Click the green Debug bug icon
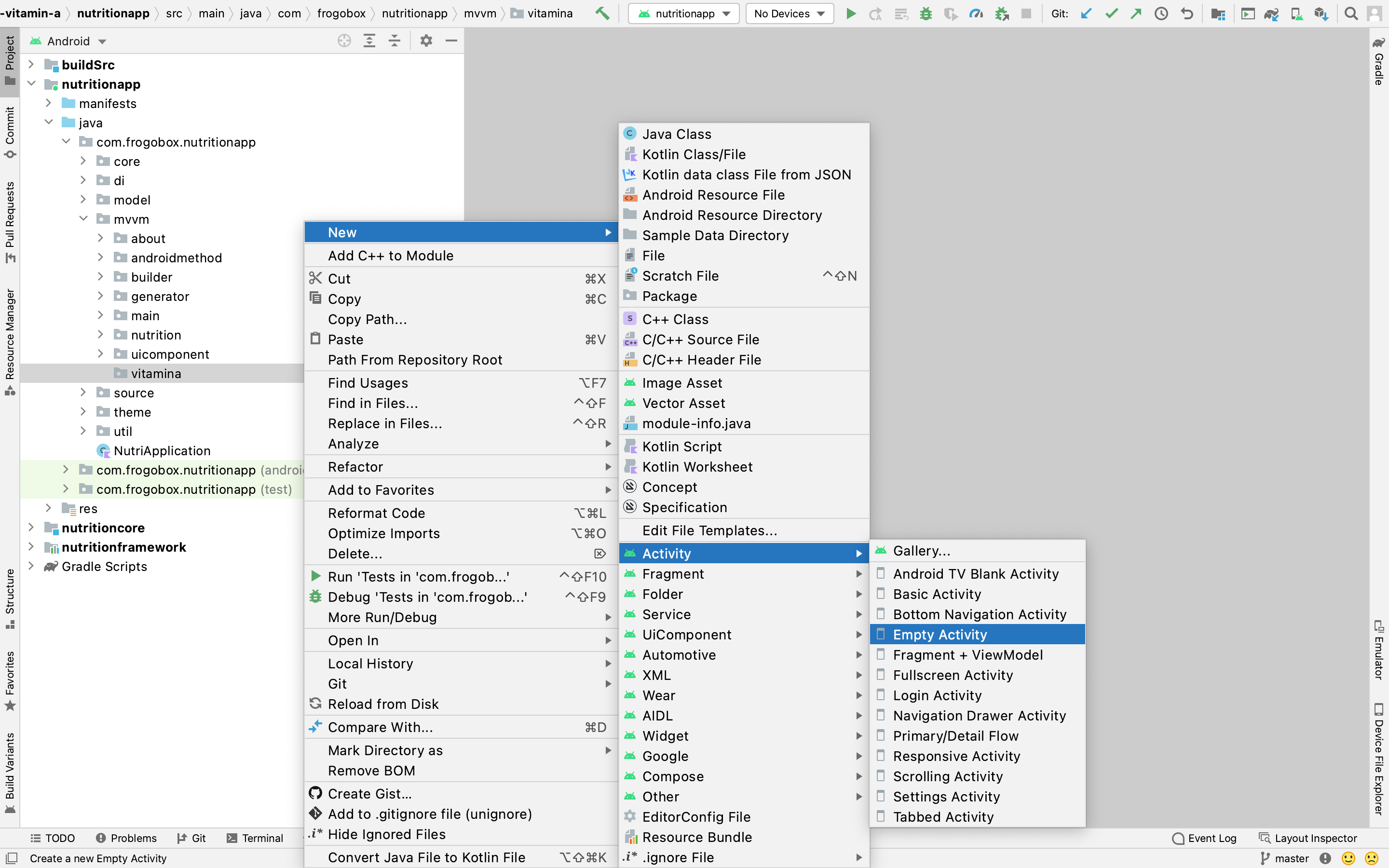Image resolution: width=1389 pixels, height=868 pixels. coord(925,13)
